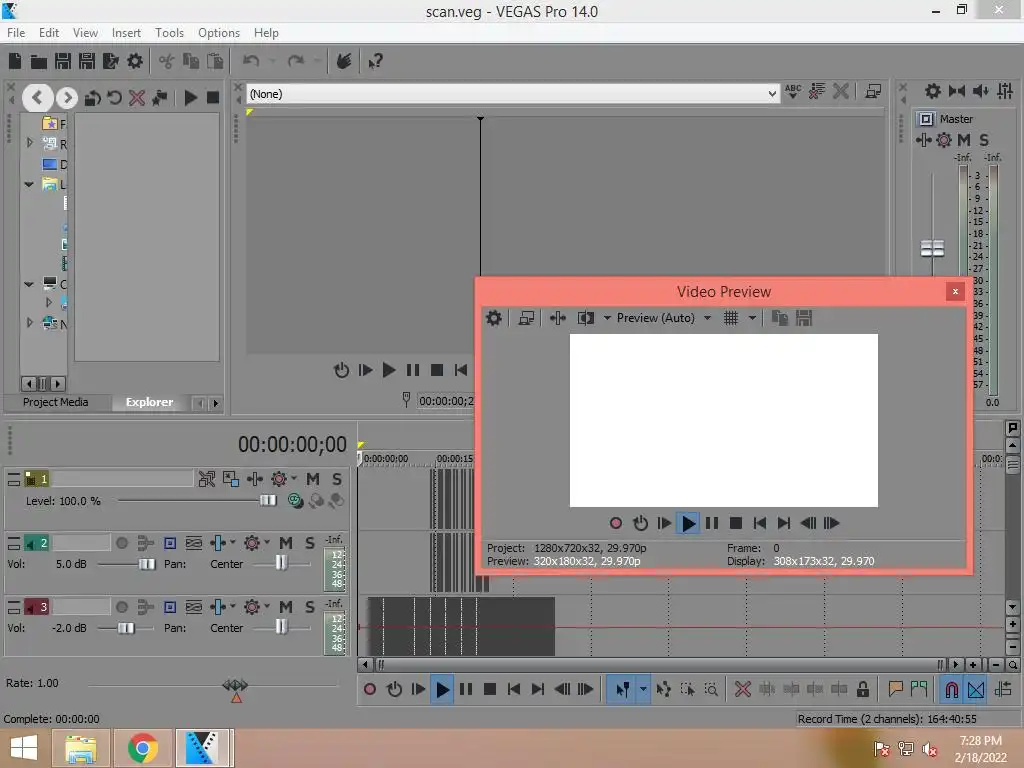
Task: Click the Dim output speaker icon in Master panel
Action: 980,91
